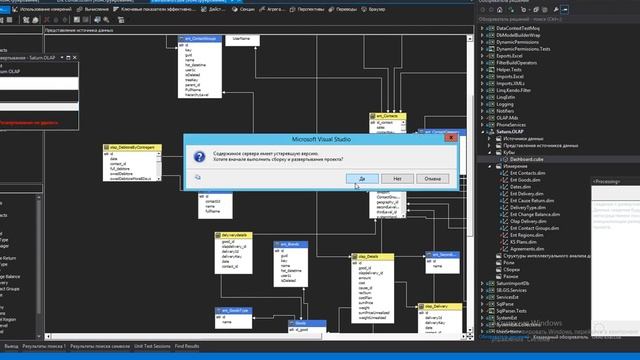Select DeliveryType.dim dimension
Viewport: 640px width, 360px height.
527,208
